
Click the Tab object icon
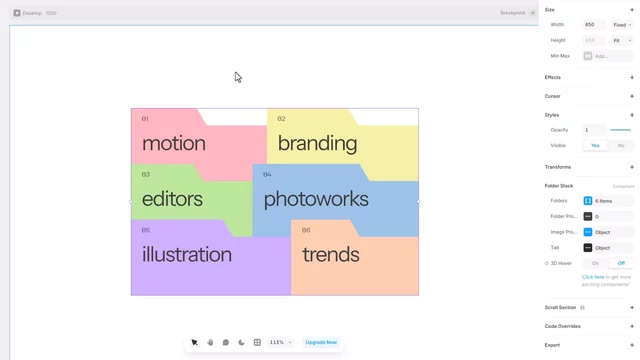point(588,248)
